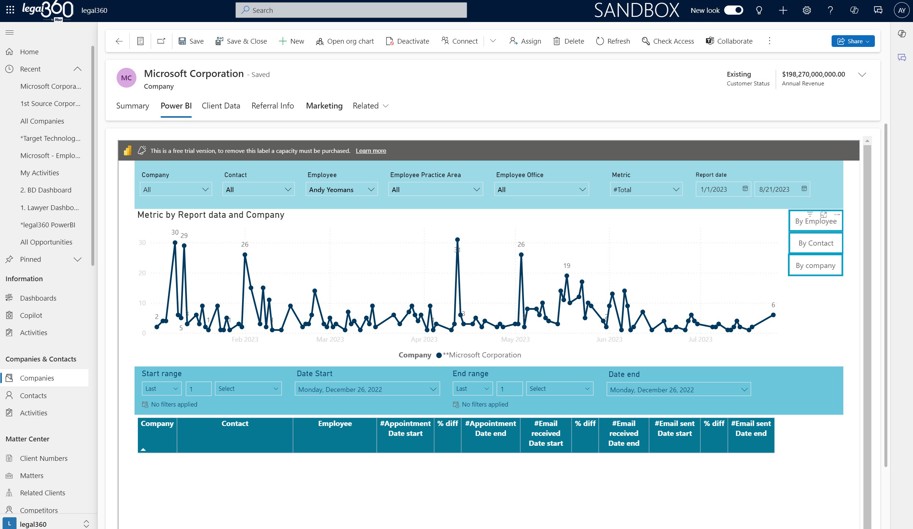Assign the record
913x529 pixels.
point(525,41)
